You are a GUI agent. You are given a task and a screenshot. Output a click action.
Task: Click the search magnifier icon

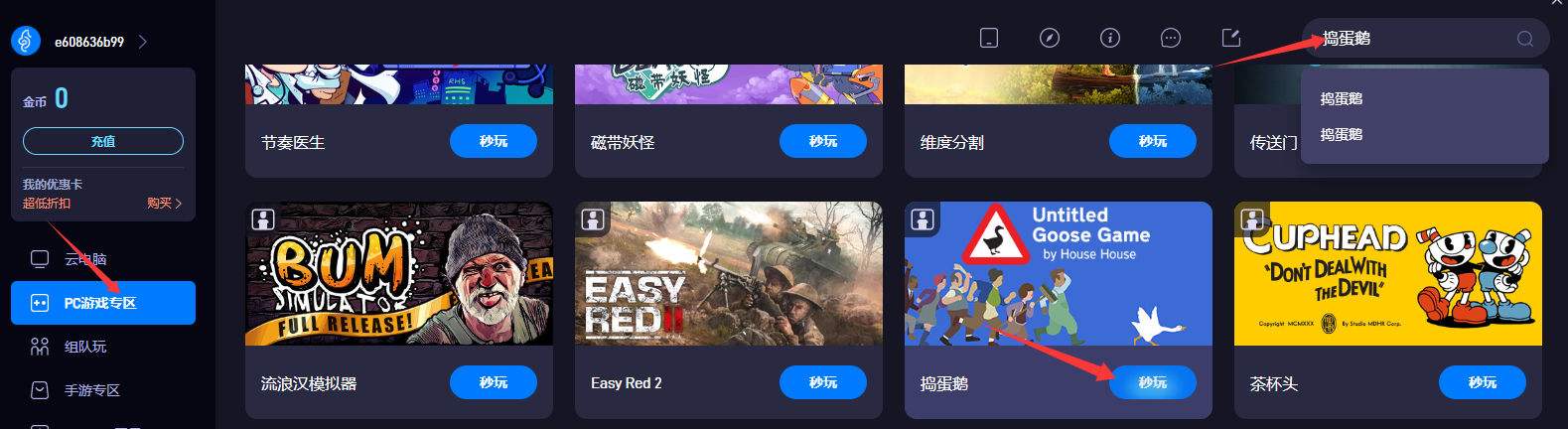point(1525,39)
